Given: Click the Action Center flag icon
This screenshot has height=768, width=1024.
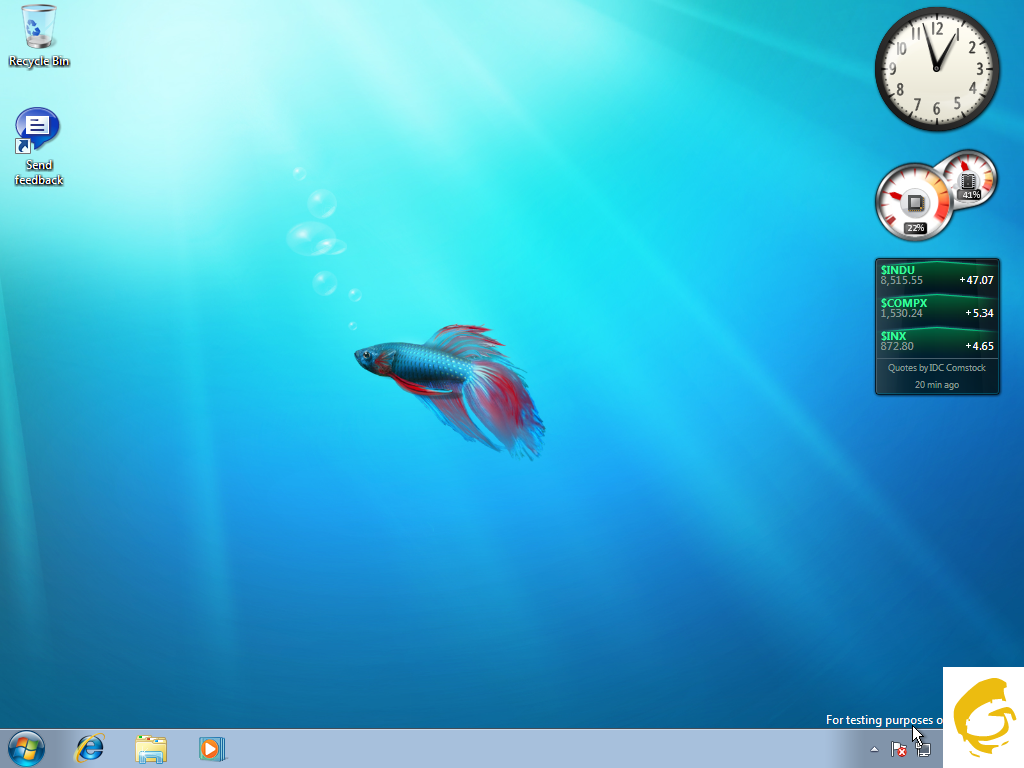Looking at the screenshot, I should click(898, 749).
